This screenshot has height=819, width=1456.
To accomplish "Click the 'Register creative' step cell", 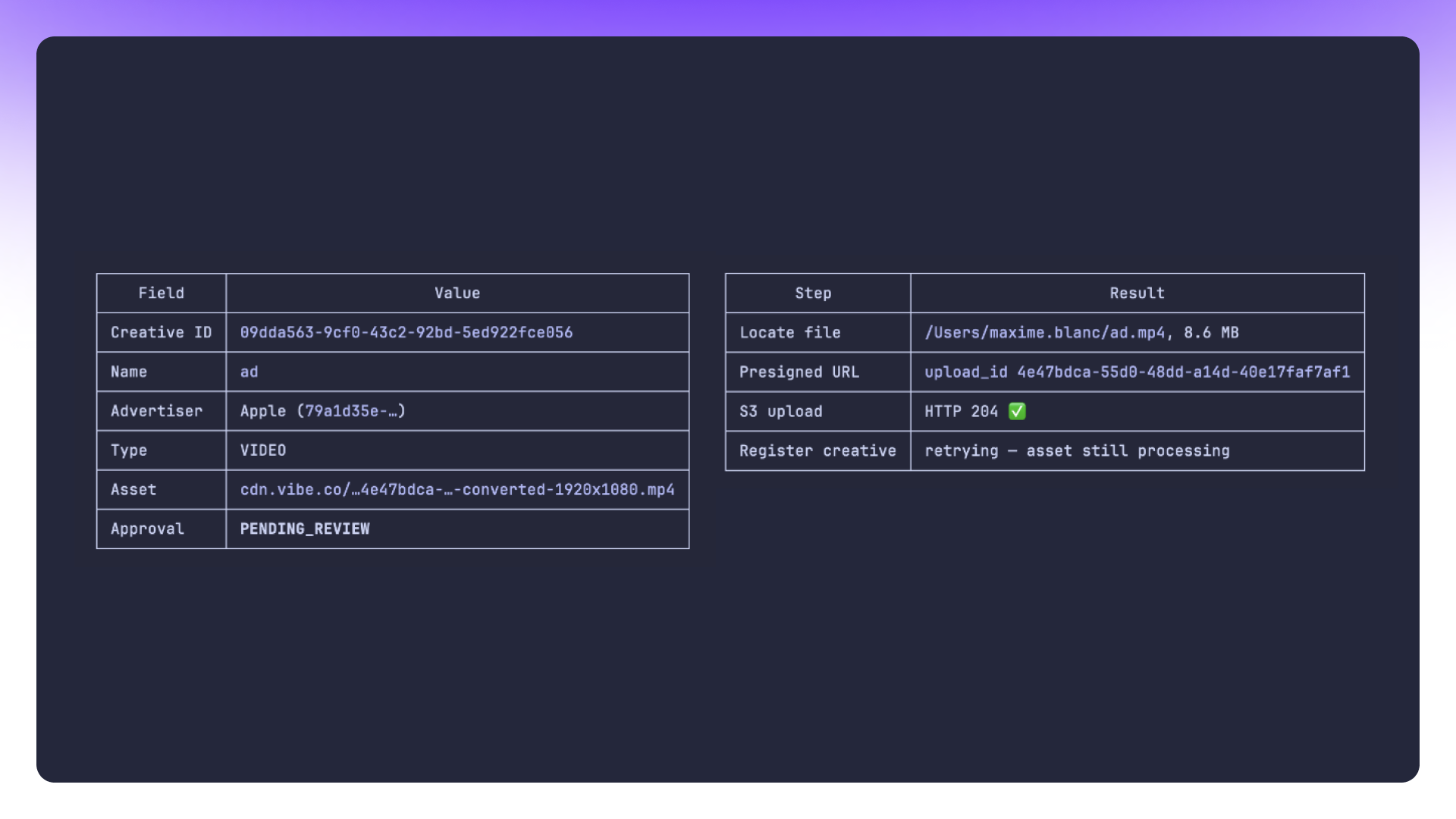I will click(x=818, y=450).
